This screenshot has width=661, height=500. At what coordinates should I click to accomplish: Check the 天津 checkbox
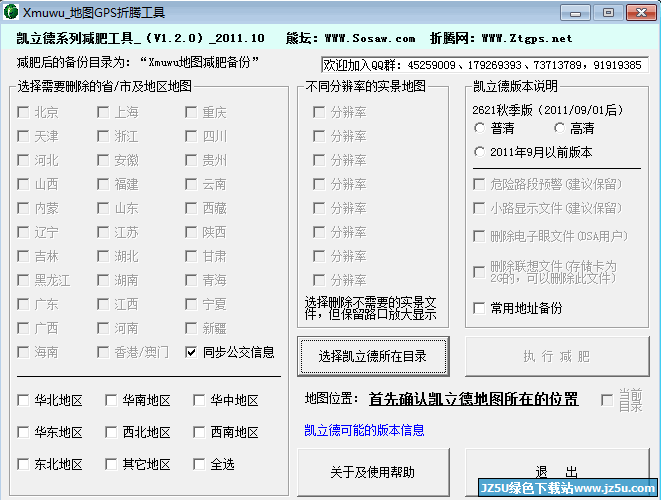[x=23, y=136]
